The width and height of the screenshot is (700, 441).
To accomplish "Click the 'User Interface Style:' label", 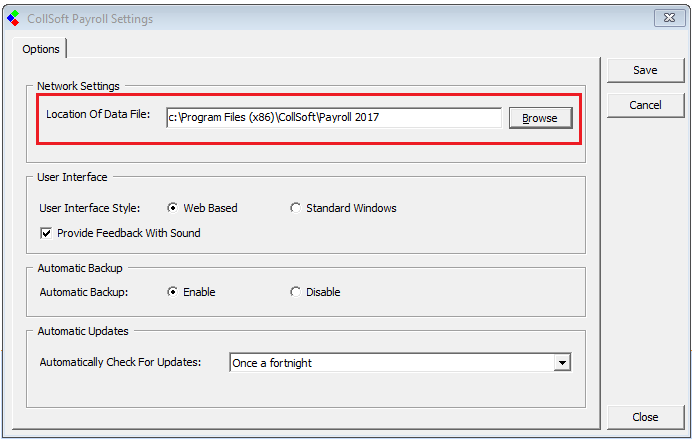I will click(x=90, y=208).
